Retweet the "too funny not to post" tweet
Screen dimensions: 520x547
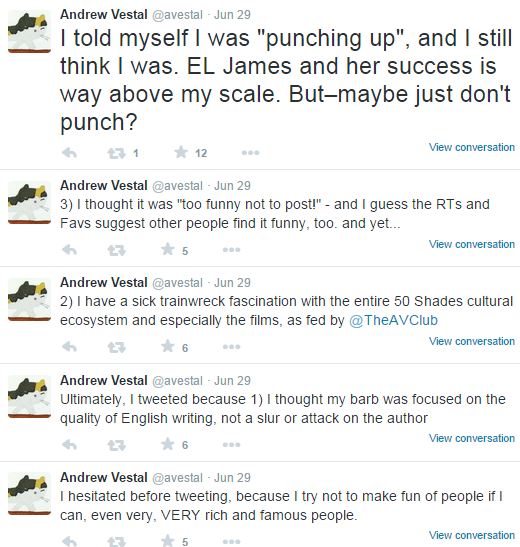click(116, 250)
